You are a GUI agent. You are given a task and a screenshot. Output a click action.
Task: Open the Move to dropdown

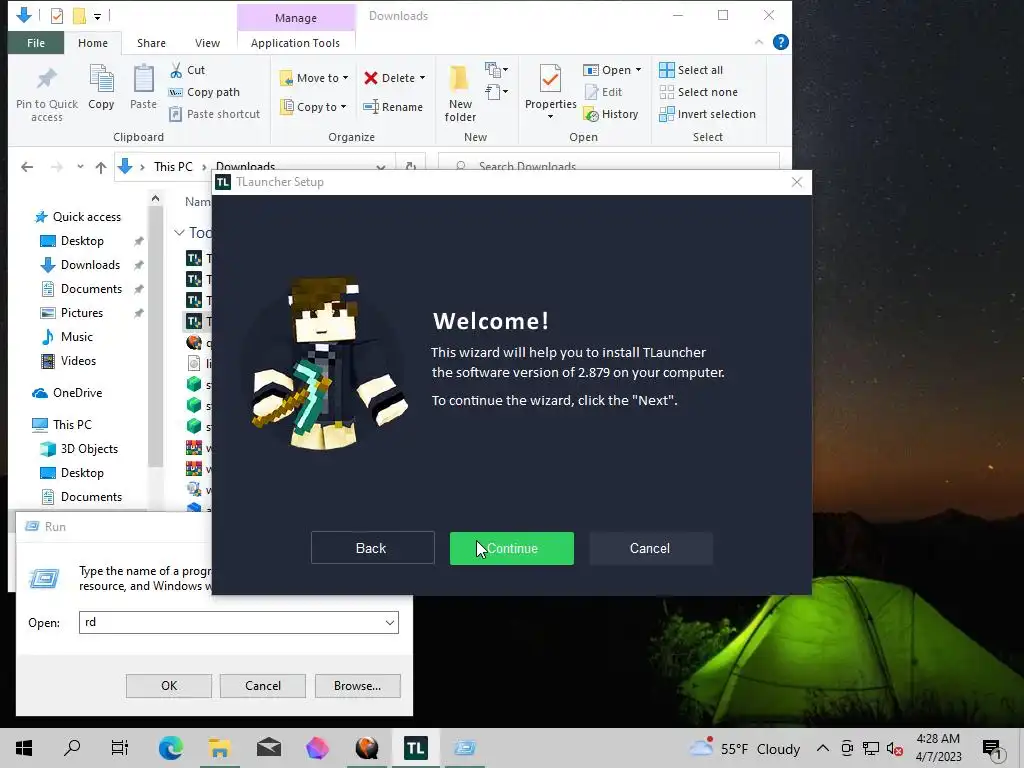314,78
